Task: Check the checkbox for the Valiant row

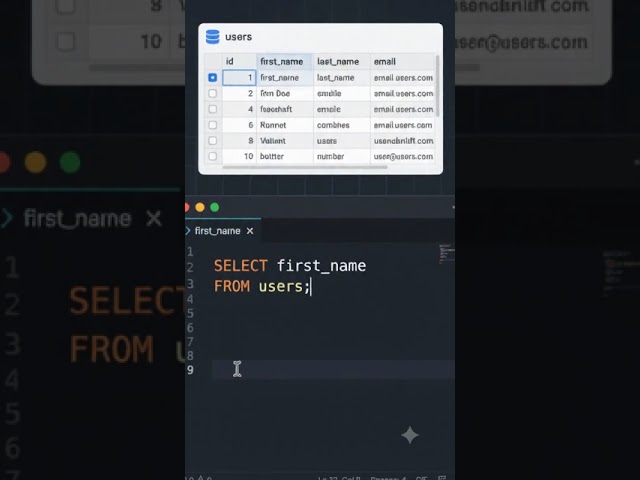Action: pos(212,140)
